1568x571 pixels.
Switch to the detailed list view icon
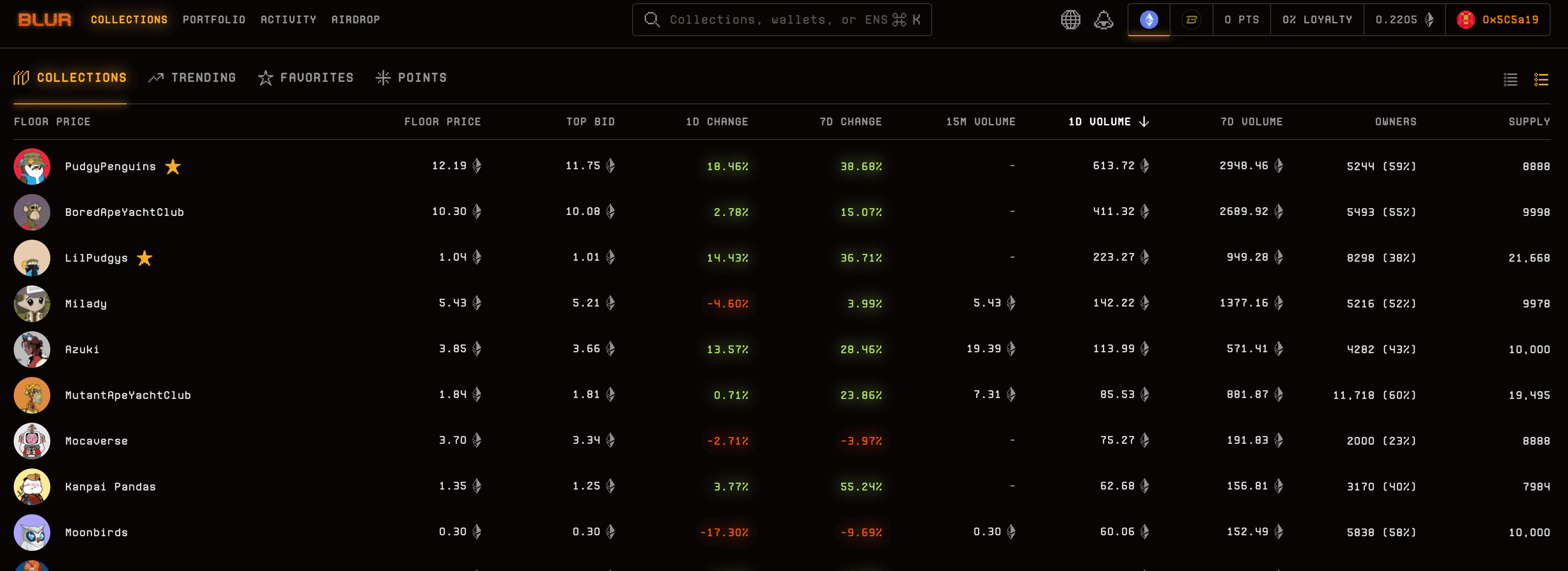pyautogui.click(x=1541, y=79)
